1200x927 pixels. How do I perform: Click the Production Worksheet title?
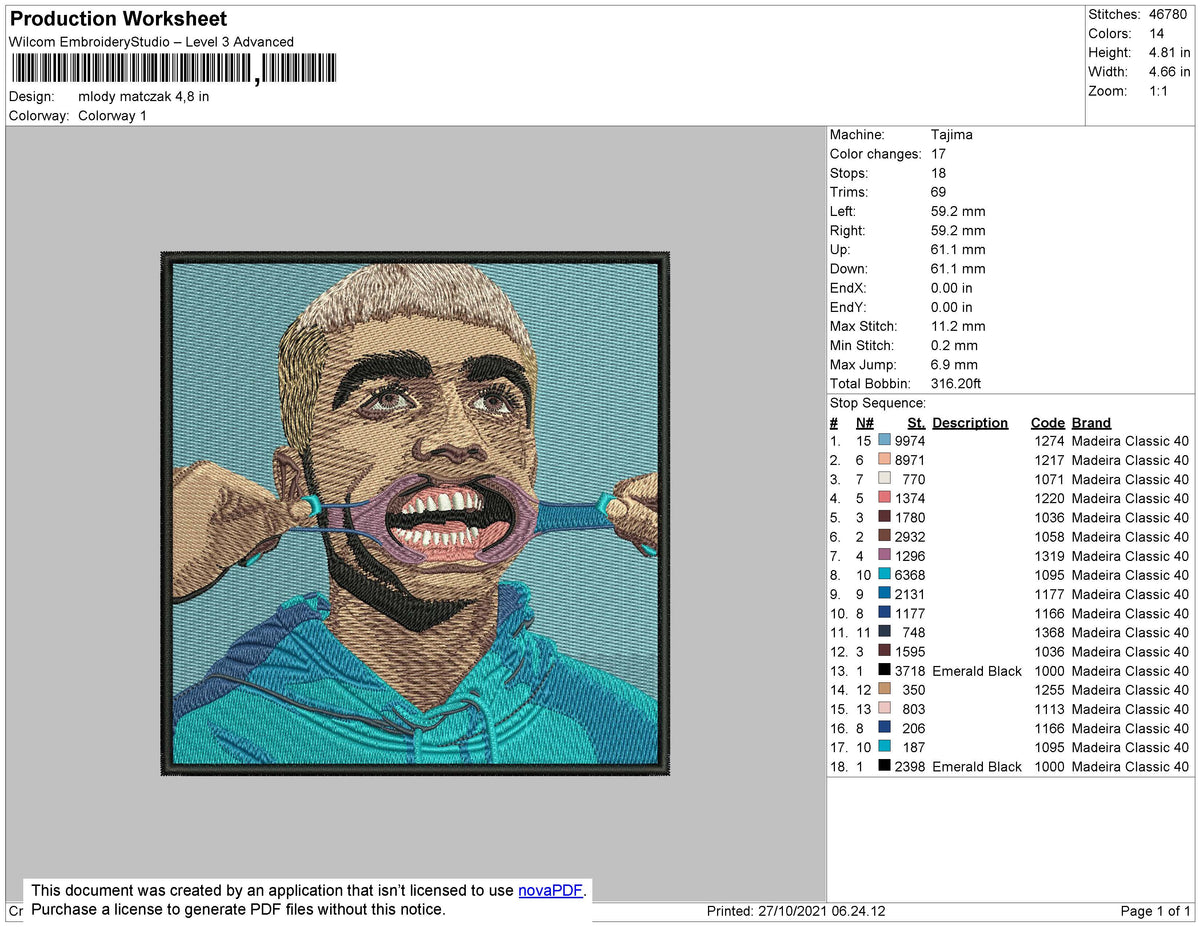coord(118,19)
